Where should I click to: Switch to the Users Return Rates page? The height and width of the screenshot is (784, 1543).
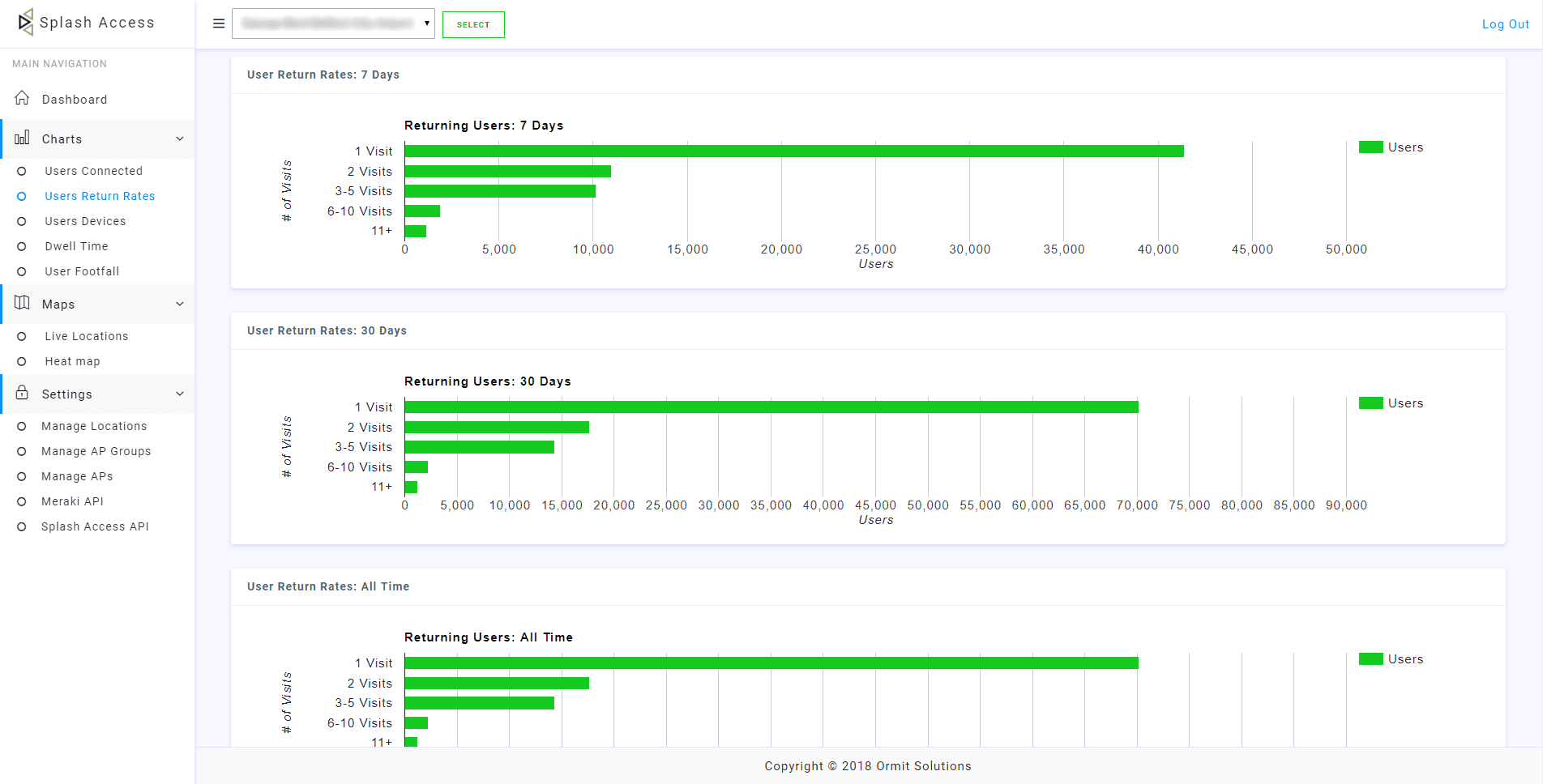pos(100,196)
